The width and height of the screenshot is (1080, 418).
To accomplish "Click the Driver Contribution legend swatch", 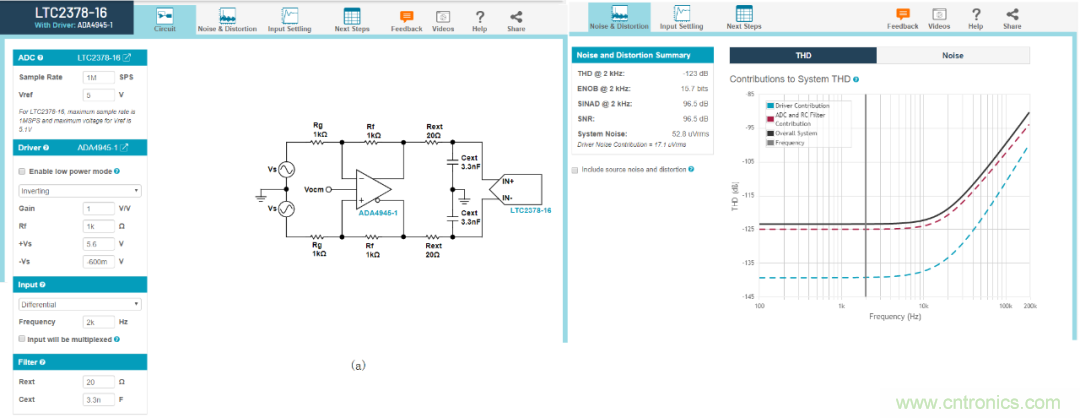I will 770,105.
